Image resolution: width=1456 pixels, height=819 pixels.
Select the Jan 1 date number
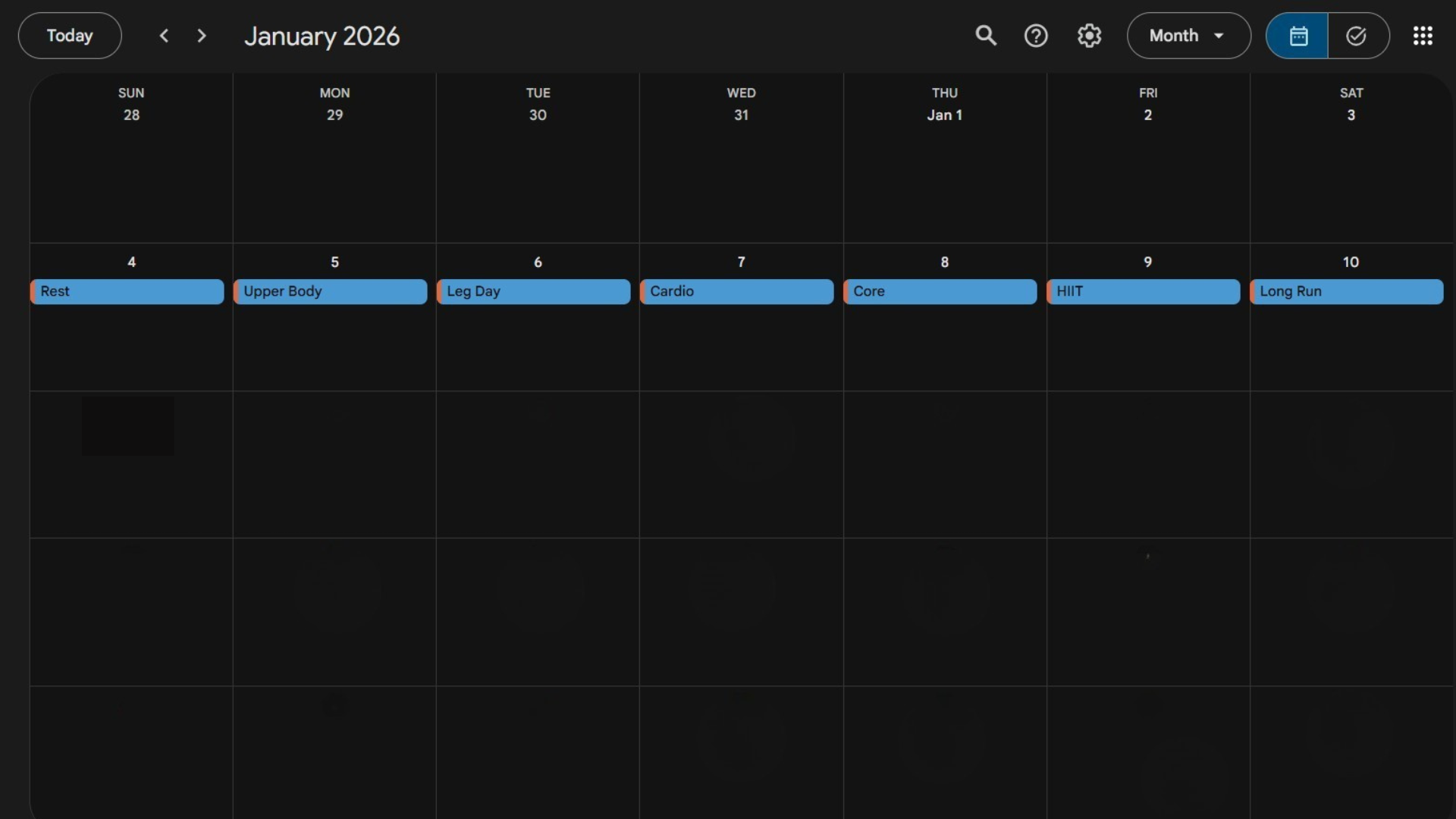pos(944,115)
